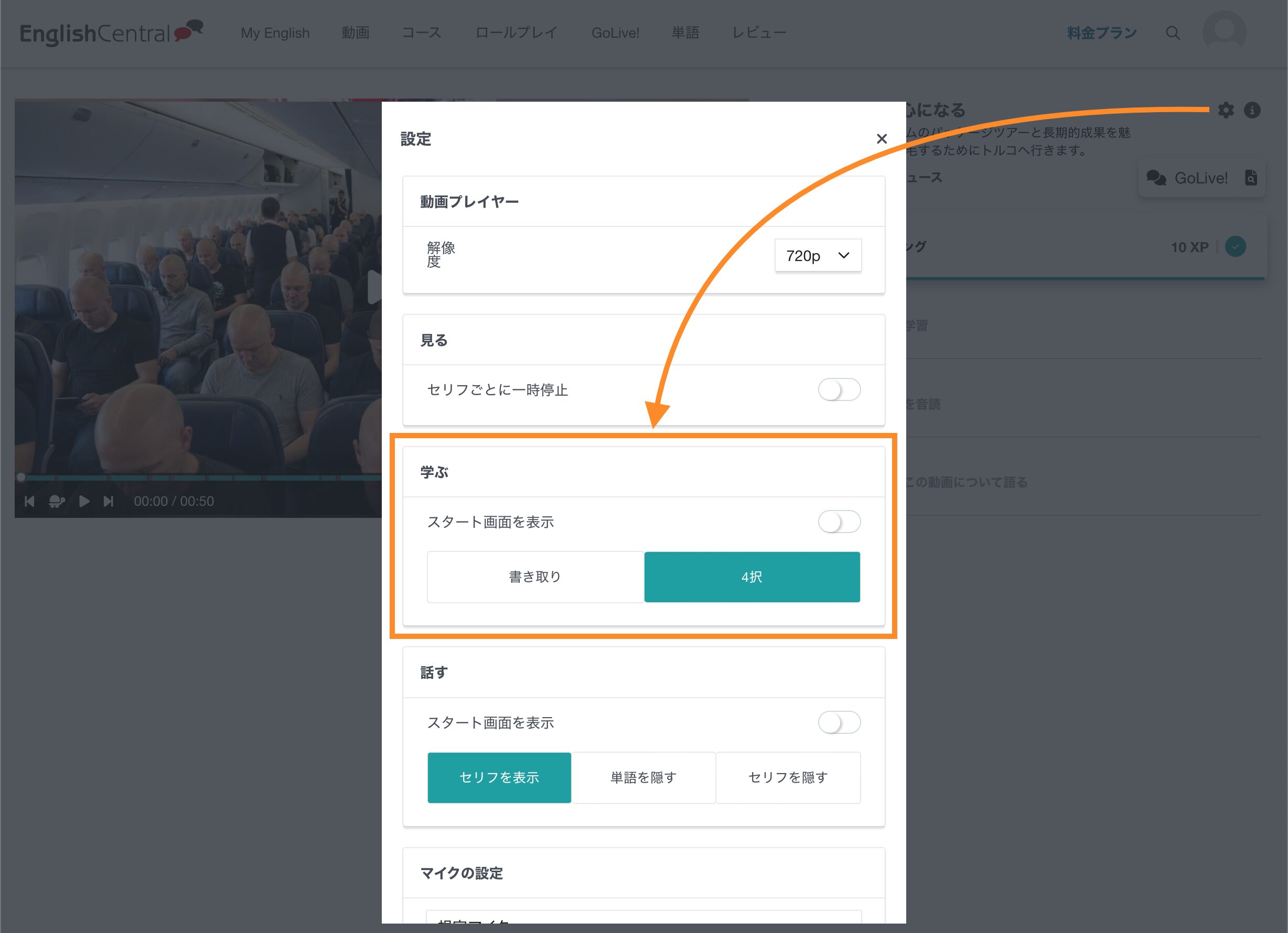Open the ロールプレイ menu item

pos(516,33)
